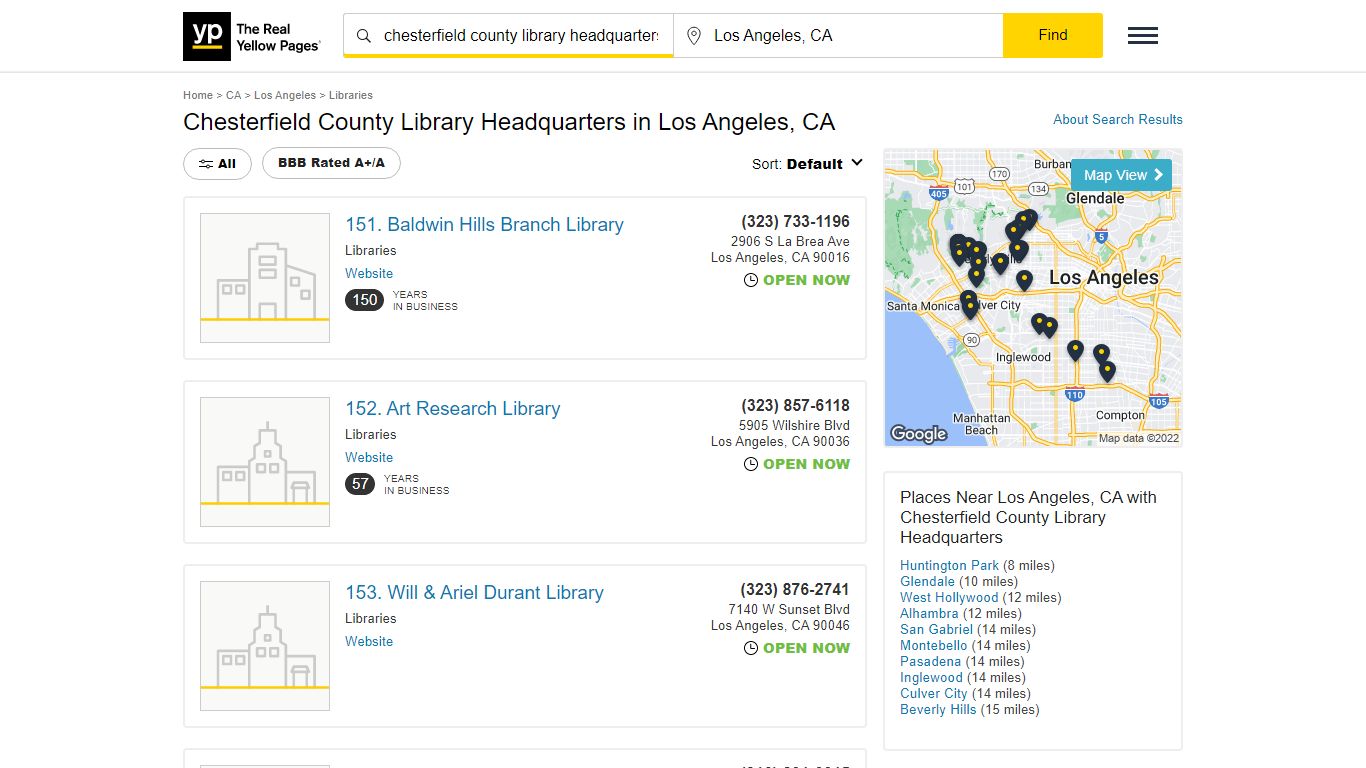This screenshot has width=1366, height=768.
Task: Click the 57 years in business badge
Action: click(361, 484)
